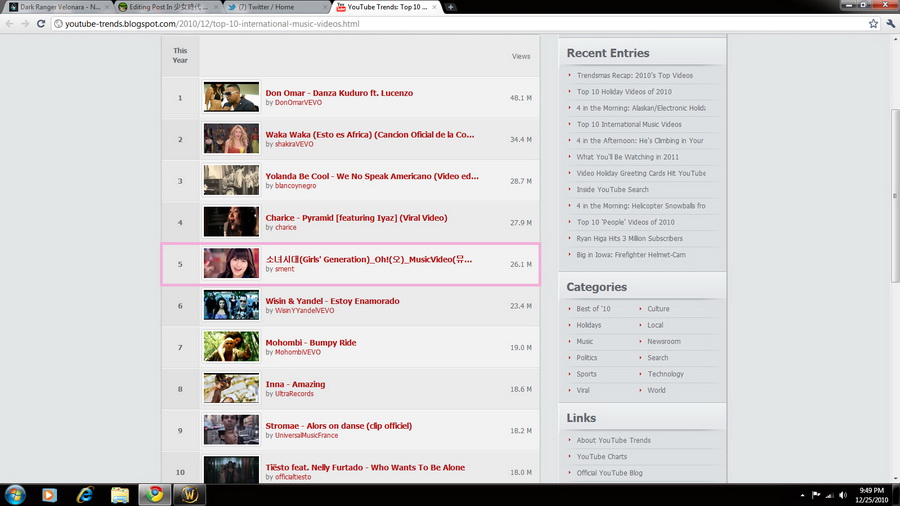This screenshot has width=900, height=506.
Task: Open the Stromae Alors on danse thumbnail
Action: [231, 430]
